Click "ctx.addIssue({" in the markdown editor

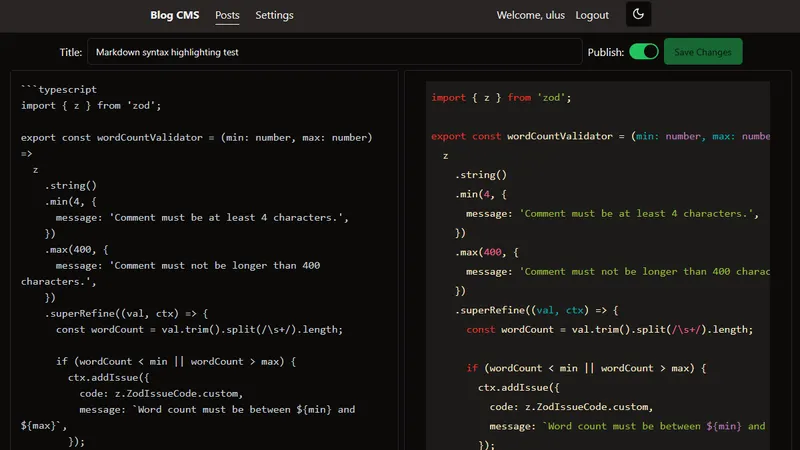pyautogui.click(x=109, y=378)
